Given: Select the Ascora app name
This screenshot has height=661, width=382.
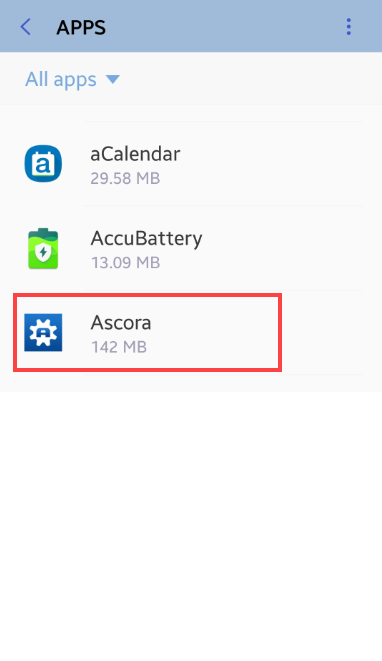Looking at the screenshot, I should click(x=121, y=322).
